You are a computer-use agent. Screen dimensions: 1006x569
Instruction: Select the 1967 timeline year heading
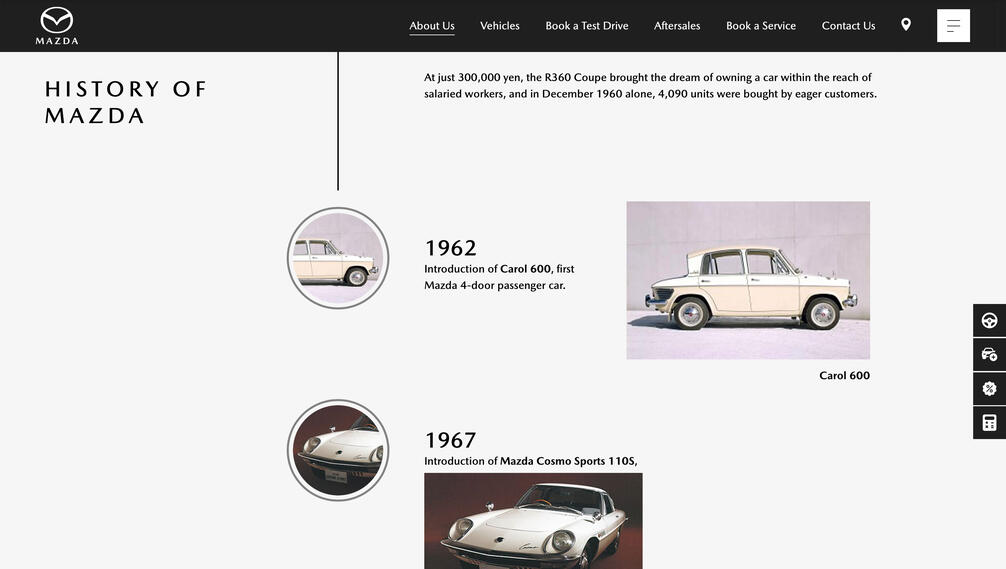click(450, 441)
